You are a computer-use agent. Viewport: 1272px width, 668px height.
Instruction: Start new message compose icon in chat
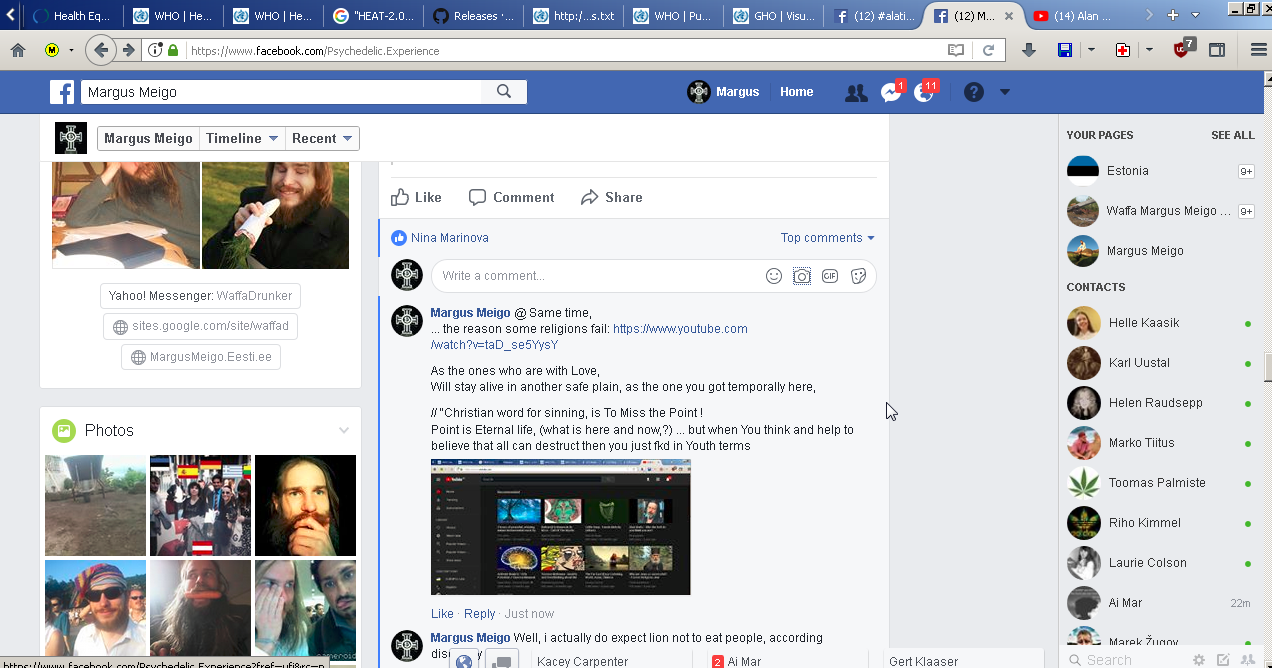click(x=1223, y=660)
